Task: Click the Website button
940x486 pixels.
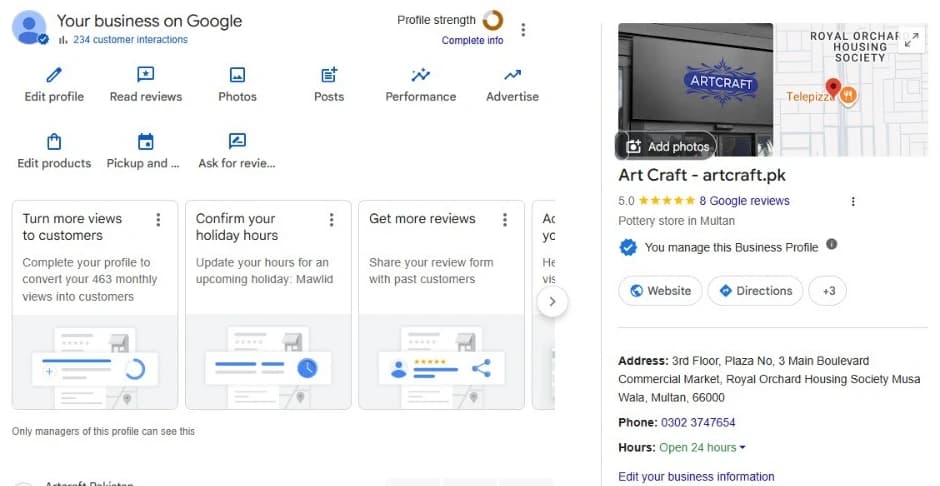Action: click(660, 291)
